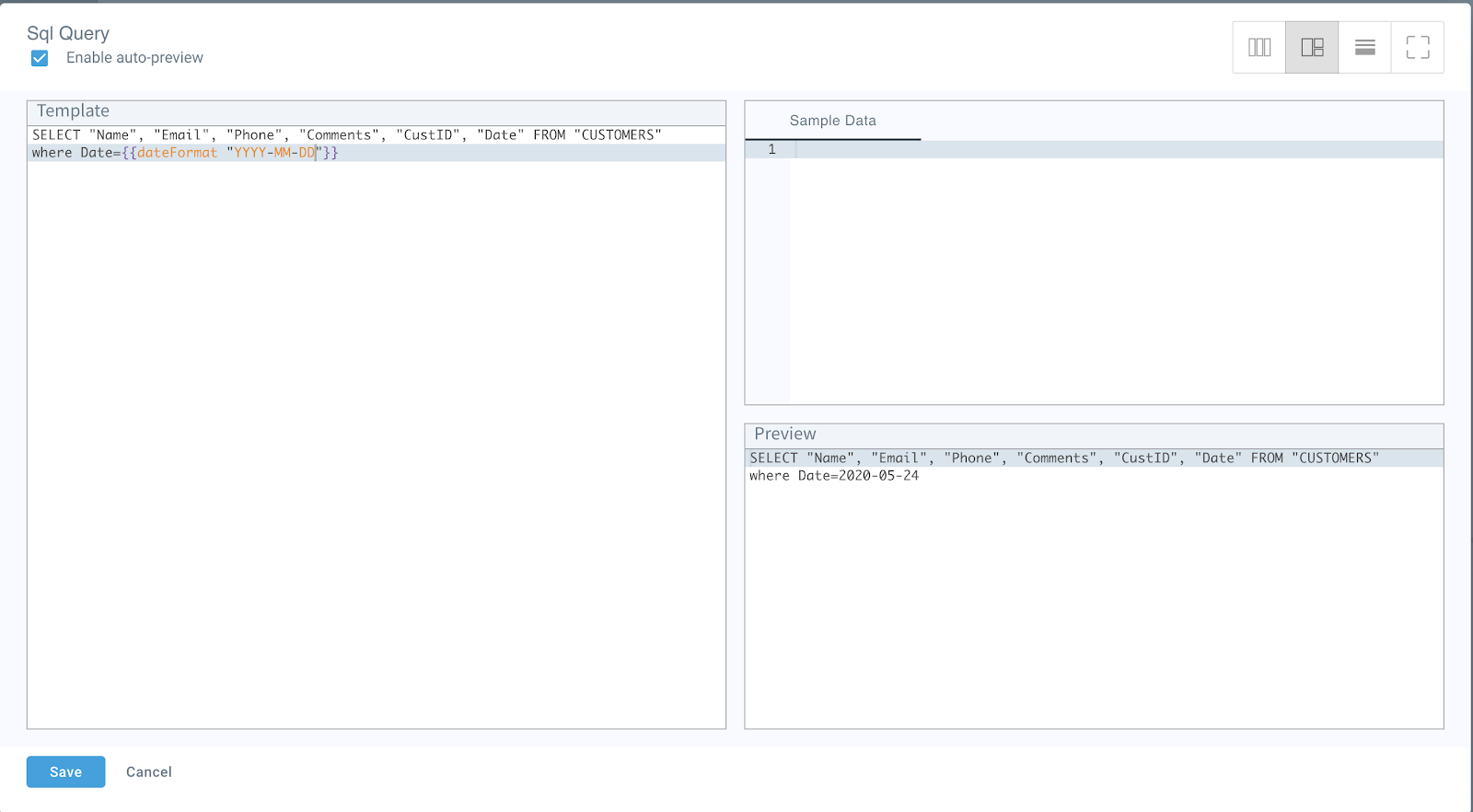
Task: Click the SELECT statement in Preview panel
Action: pos(1064,458)
